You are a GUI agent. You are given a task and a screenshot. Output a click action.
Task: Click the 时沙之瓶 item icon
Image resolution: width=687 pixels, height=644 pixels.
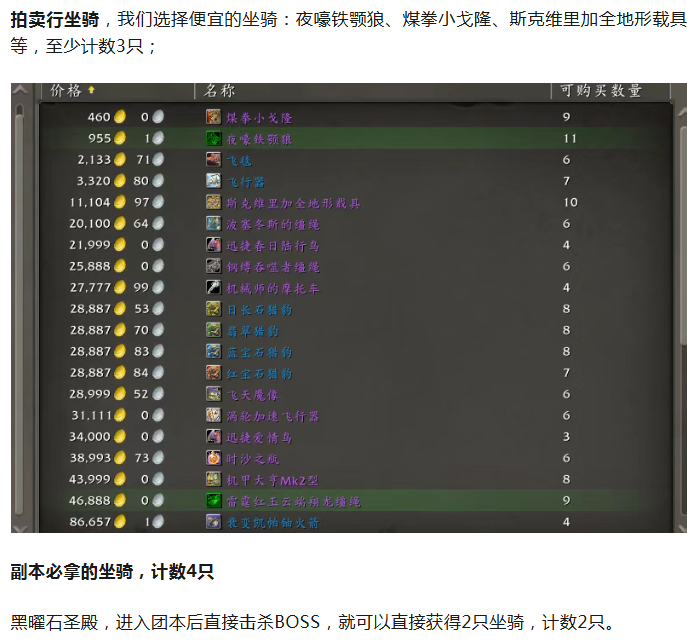point(213,457)
